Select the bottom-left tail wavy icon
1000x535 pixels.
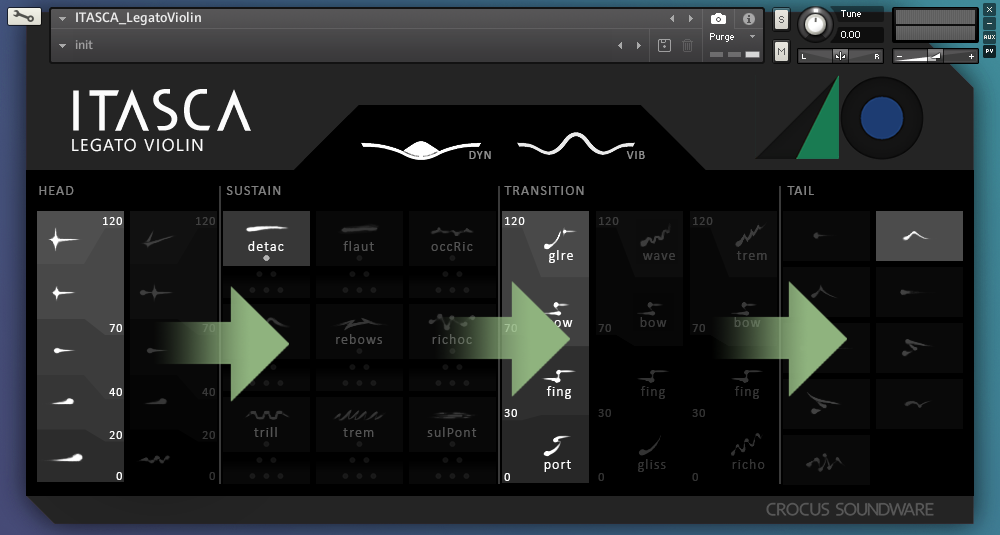click(x=827, y=460)
